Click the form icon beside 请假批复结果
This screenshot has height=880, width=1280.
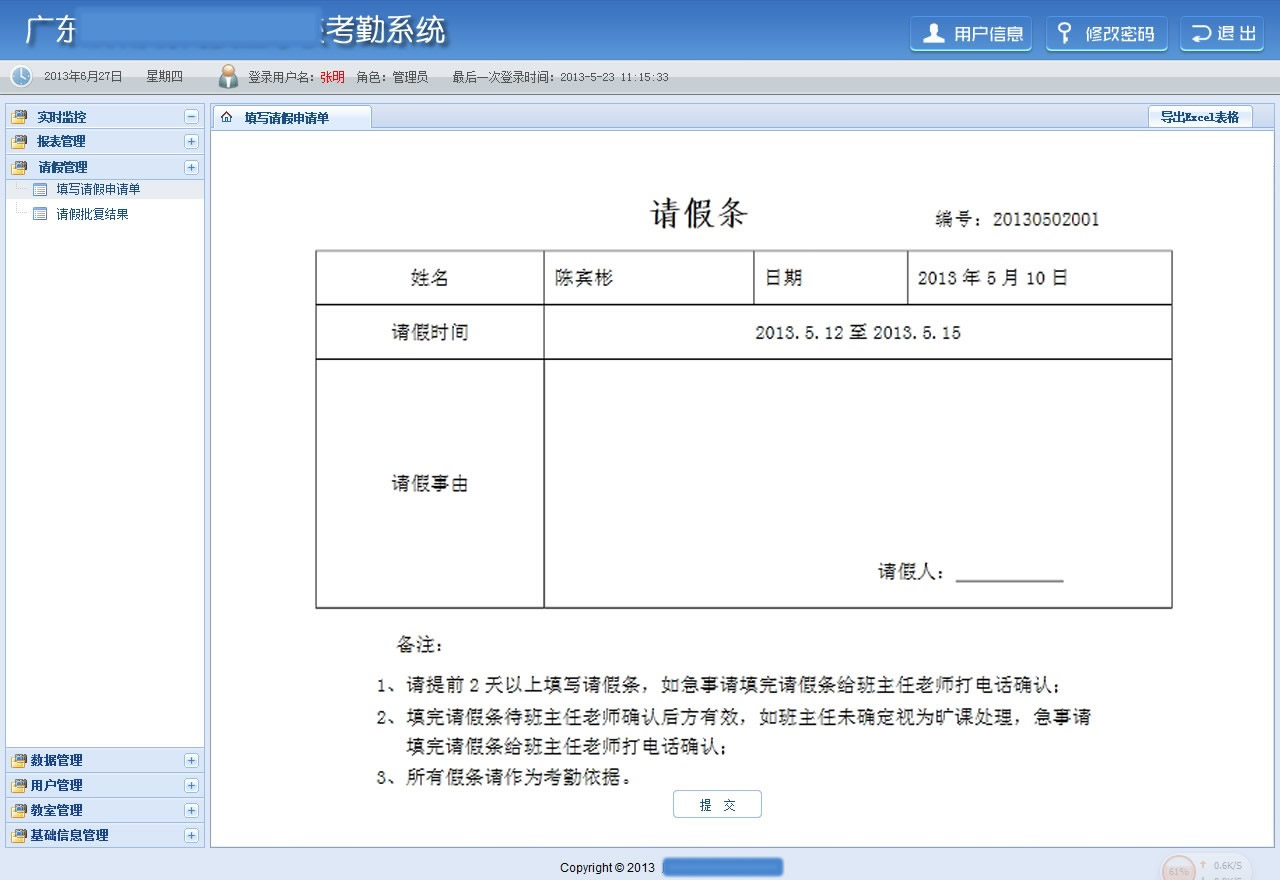pos(40,214)
